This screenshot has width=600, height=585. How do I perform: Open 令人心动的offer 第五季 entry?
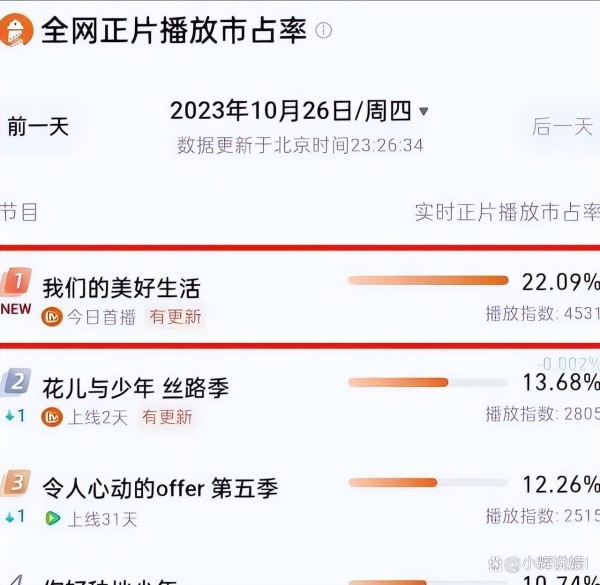tap(160, 489)
